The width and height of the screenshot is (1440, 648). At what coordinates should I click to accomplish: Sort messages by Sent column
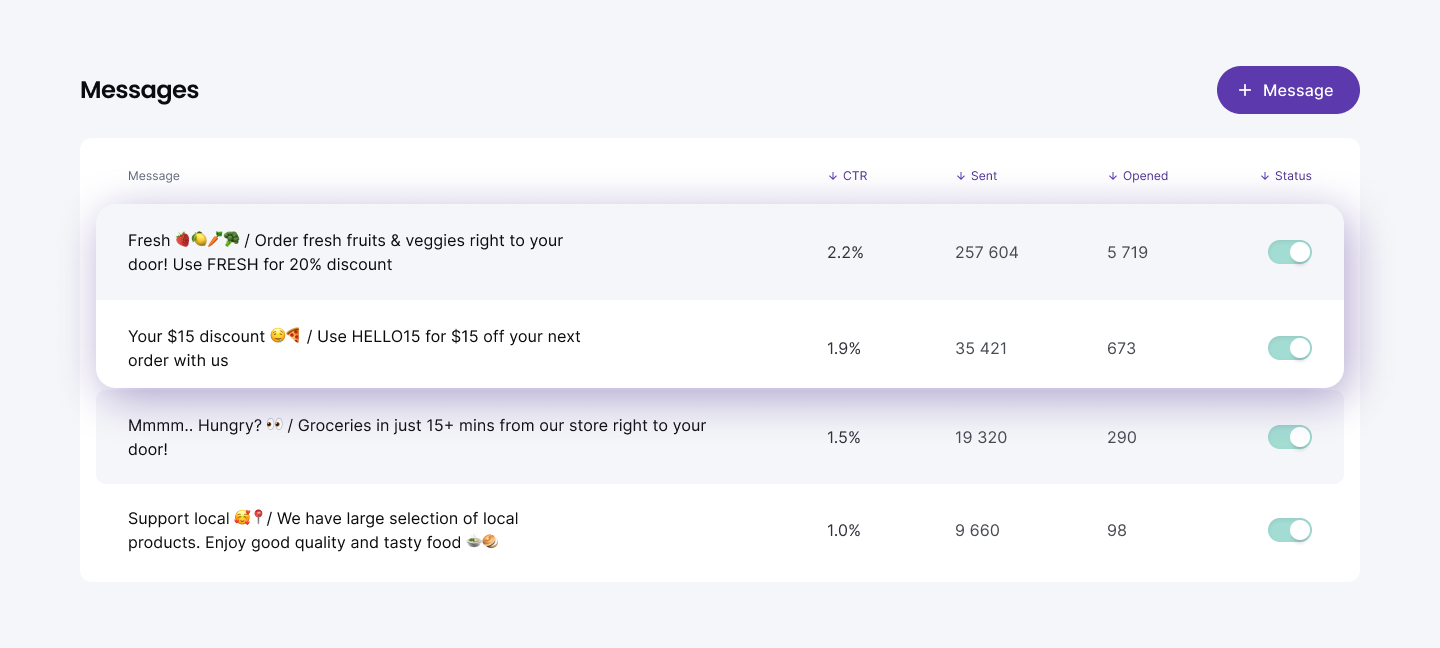(977, 176)
